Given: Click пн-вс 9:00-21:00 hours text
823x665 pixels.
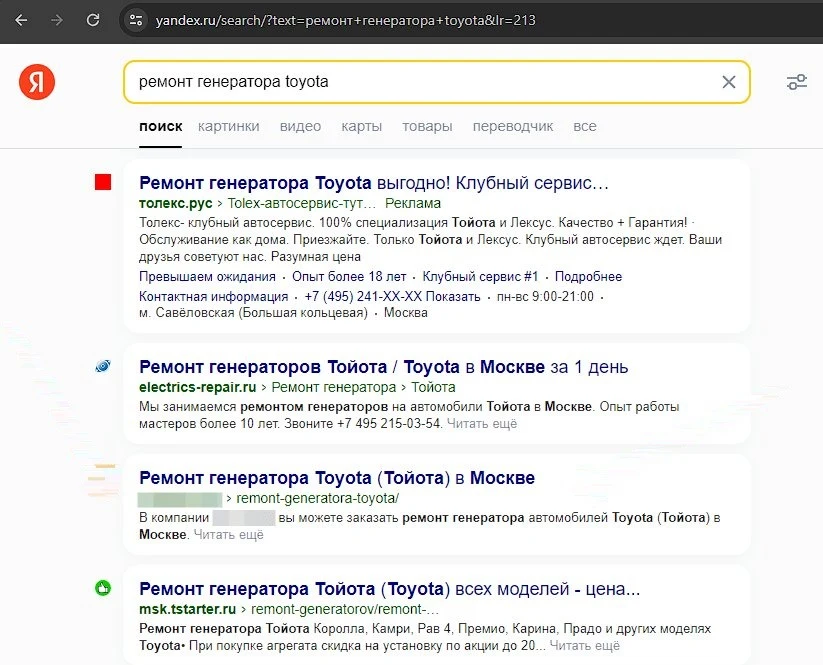Looking at the screenshot, I should point(545,297).
